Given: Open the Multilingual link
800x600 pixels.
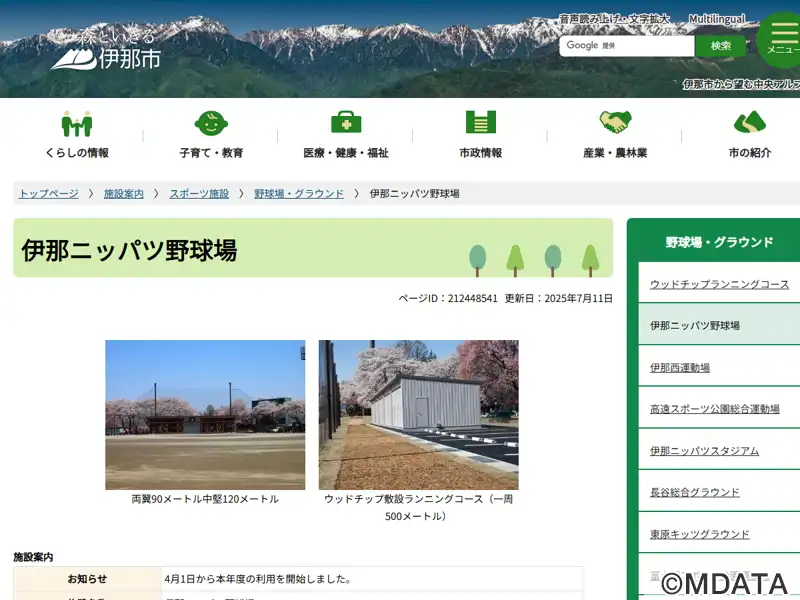Looking at the screenshot, I should coord(716,19).
